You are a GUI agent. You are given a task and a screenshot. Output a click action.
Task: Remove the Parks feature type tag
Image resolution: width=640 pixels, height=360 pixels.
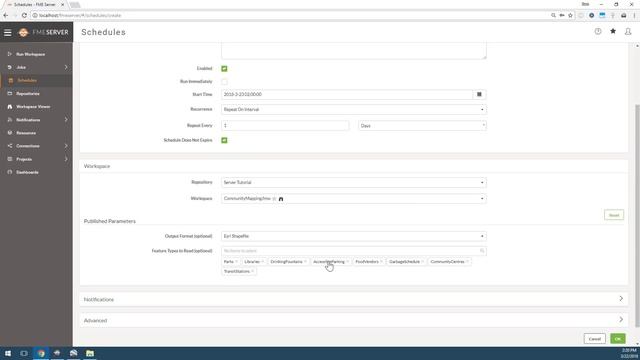point(236,262)
